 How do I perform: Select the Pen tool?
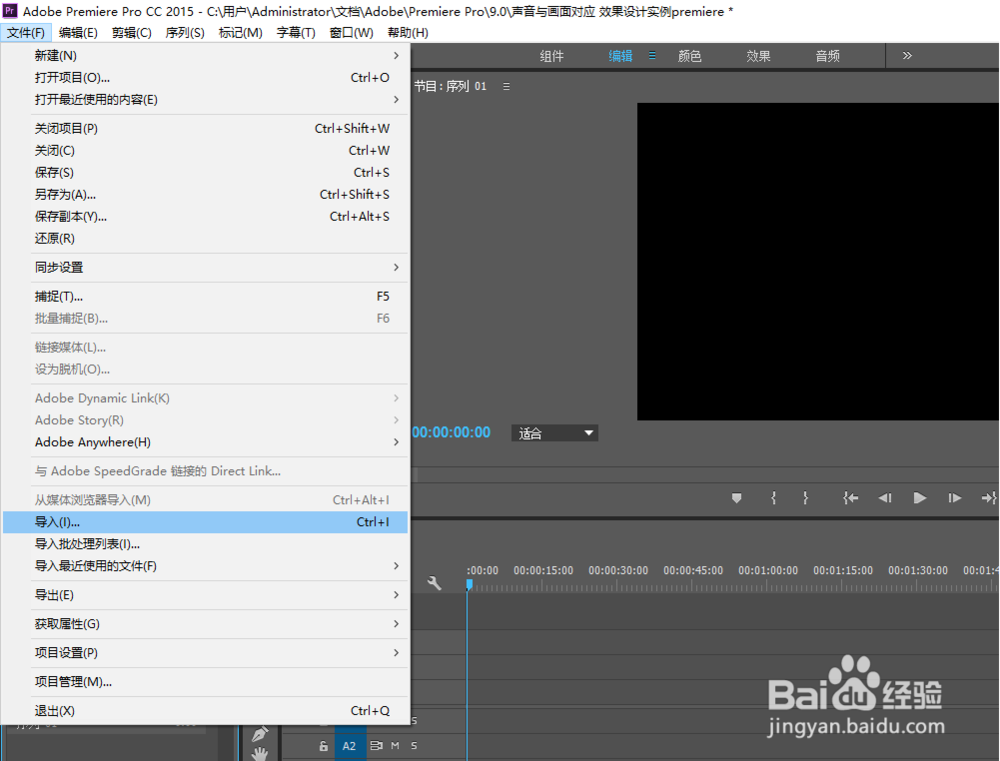260,734
